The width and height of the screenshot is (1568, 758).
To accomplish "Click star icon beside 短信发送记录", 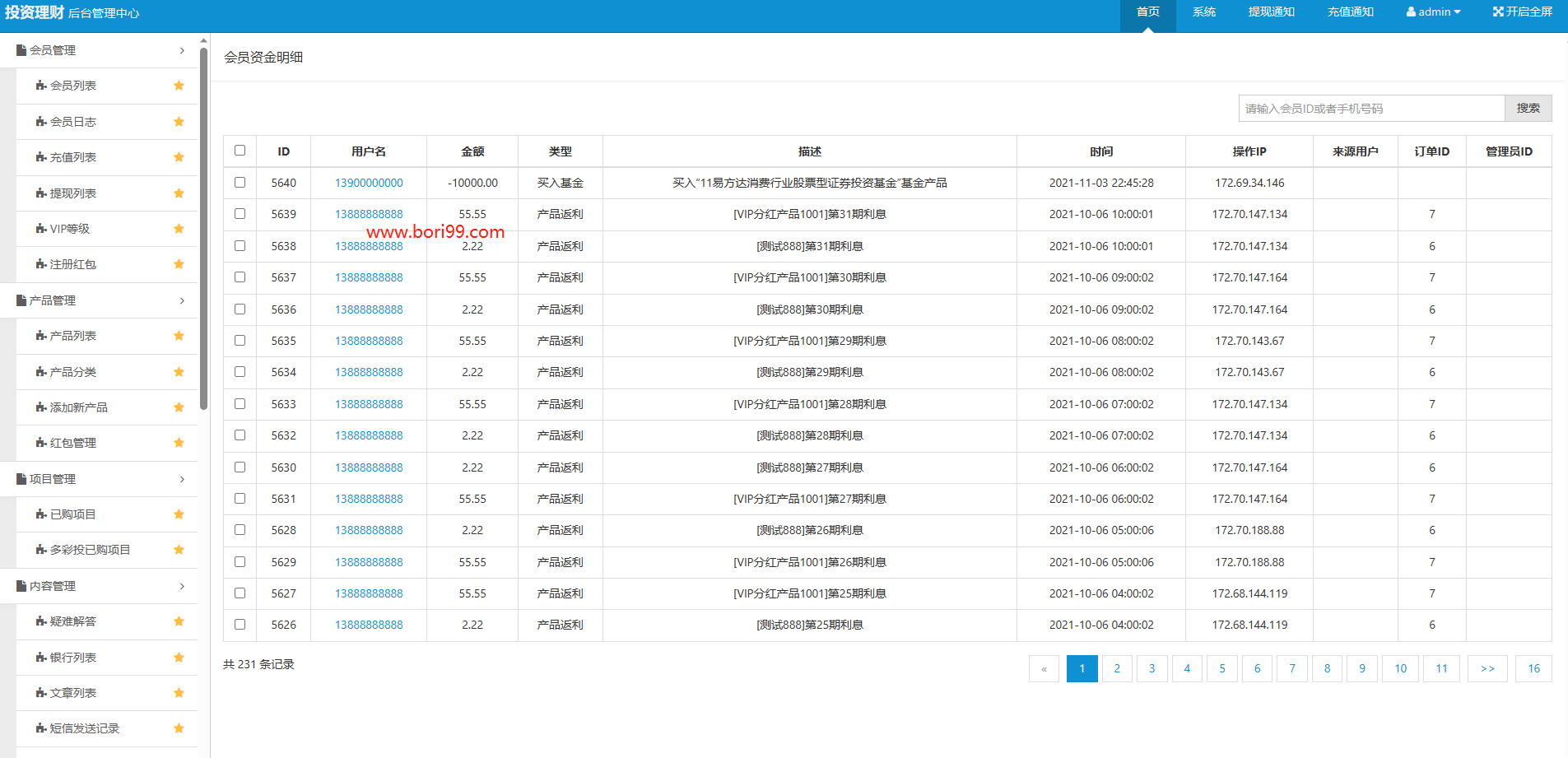I will [x=179, y=728].
